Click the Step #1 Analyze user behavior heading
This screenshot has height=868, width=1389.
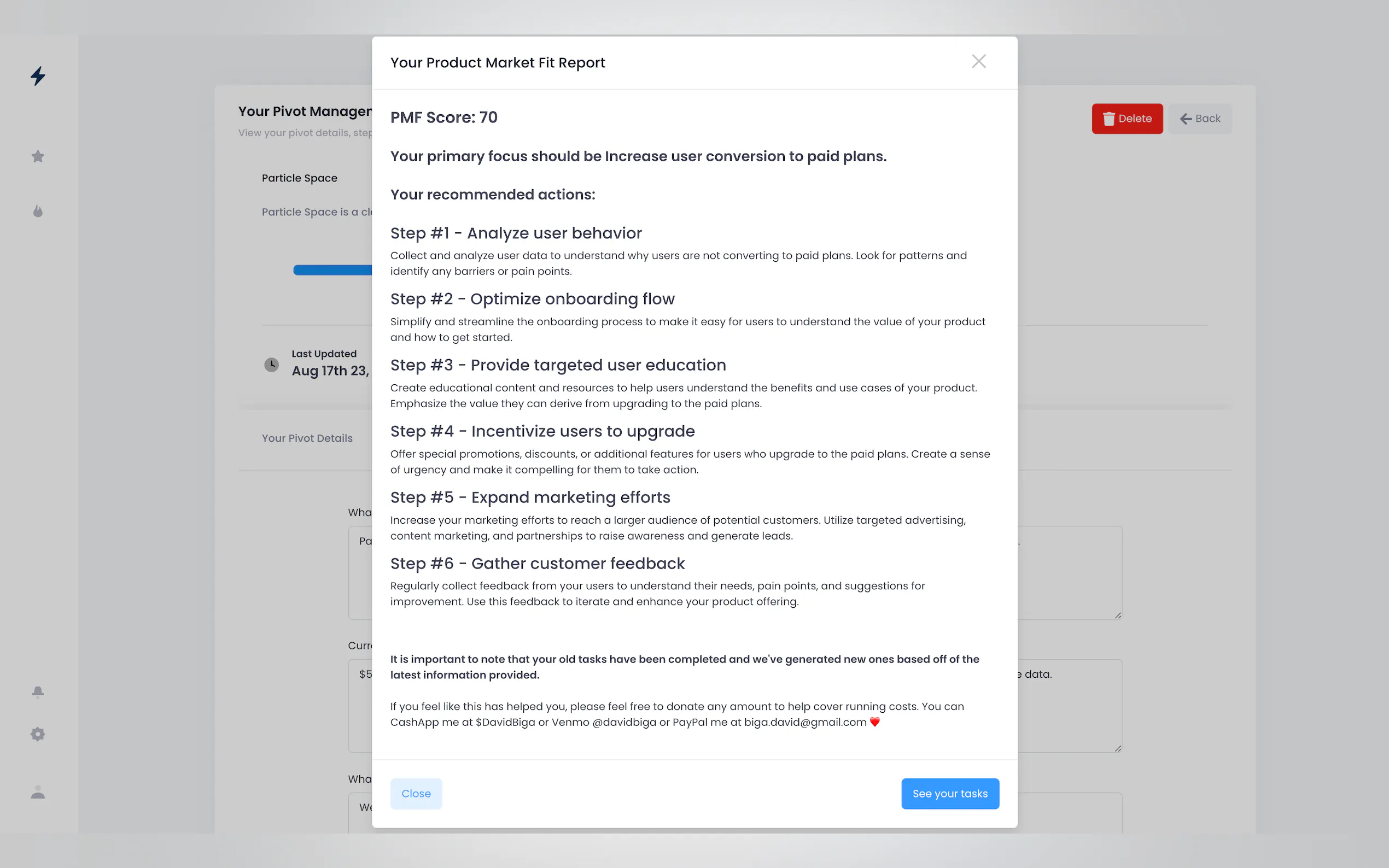pyautogui.click(x=516, y=233)
